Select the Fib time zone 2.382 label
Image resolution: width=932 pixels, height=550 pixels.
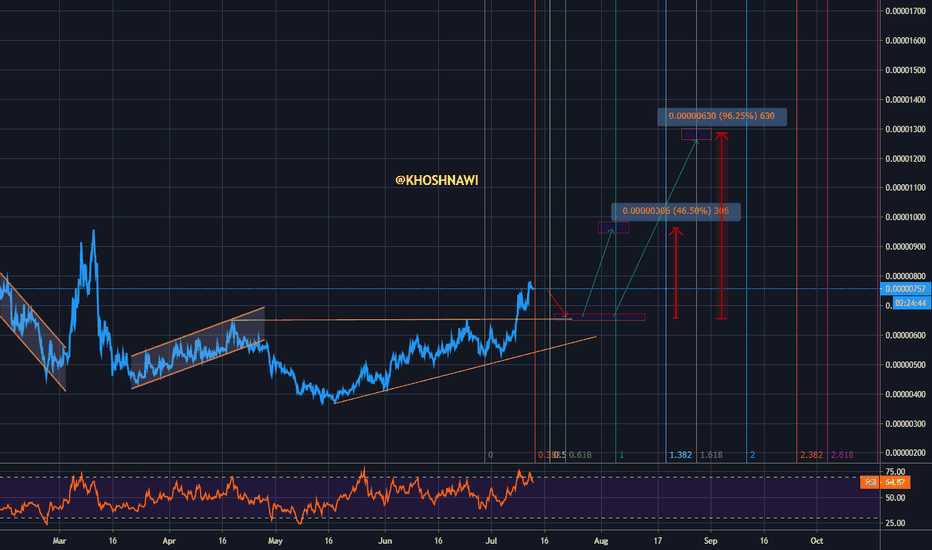(x=811, y=455)
